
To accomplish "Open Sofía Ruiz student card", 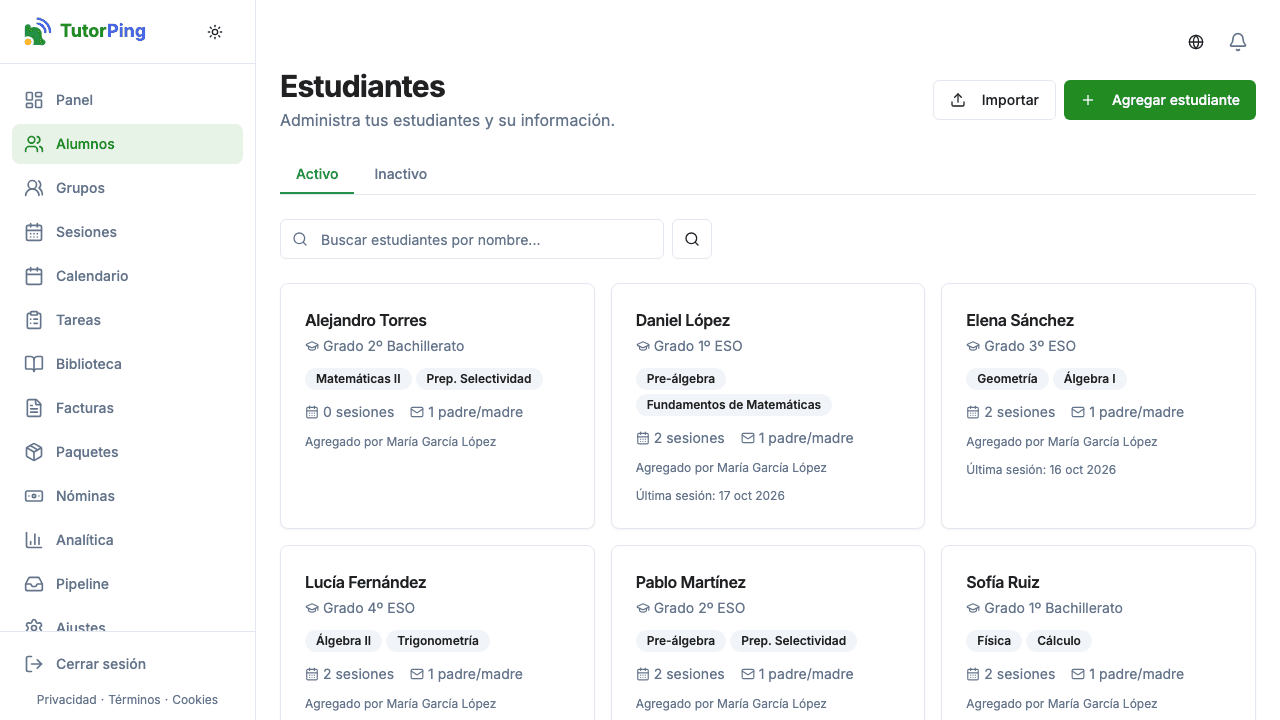I will pyautogui.click(x=1098, y=633).
